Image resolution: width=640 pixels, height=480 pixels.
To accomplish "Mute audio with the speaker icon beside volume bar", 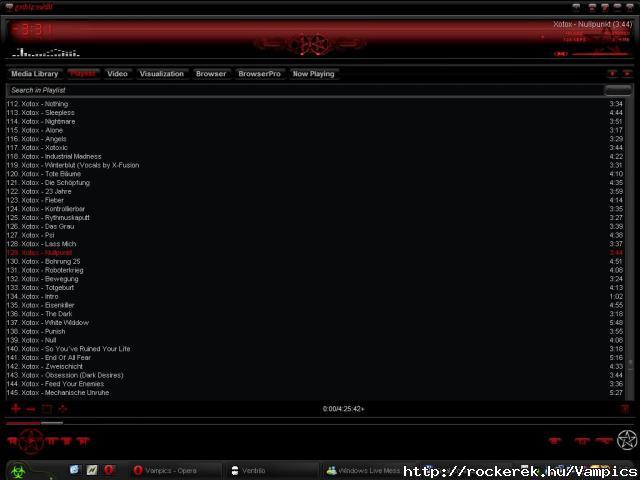I will pos(560,53).
